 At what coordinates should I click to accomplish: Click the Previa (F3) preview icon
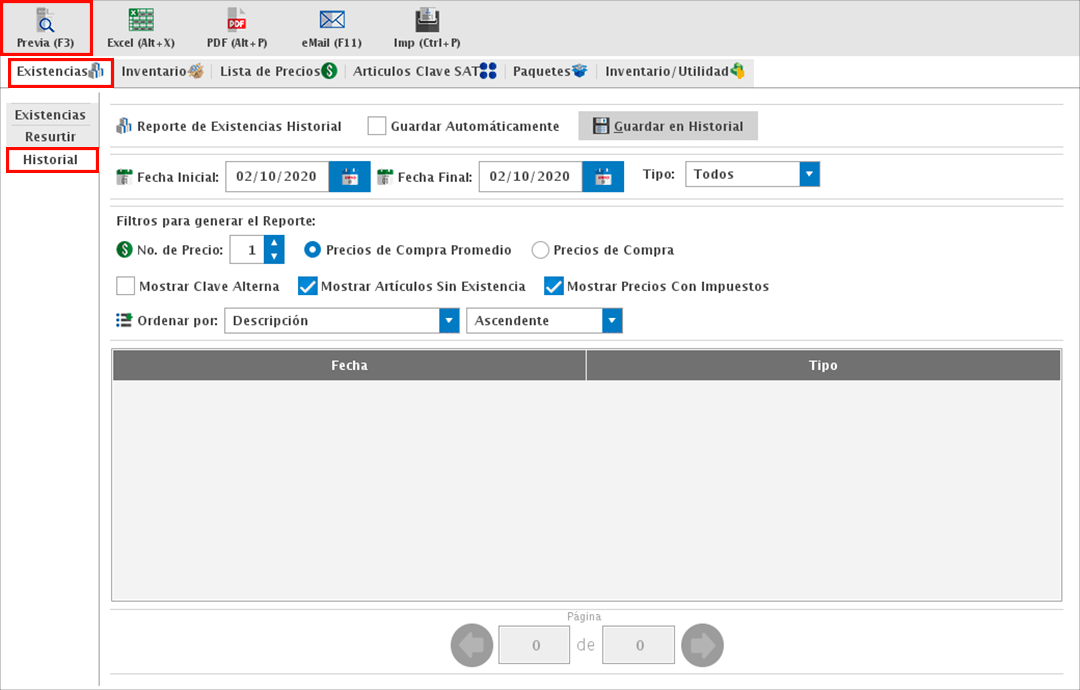pyautogui.click(x=45, y=20)
